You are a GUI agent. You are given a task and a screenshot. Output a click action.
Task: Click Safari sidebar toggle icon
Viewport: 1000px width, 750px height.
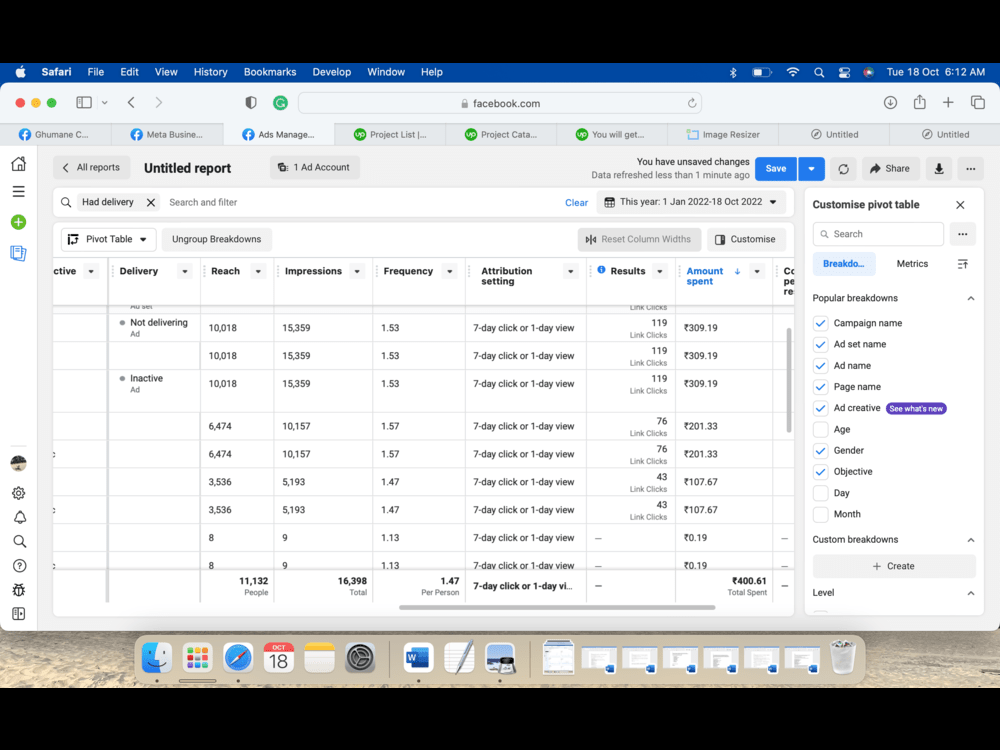[x=84, y=103]
